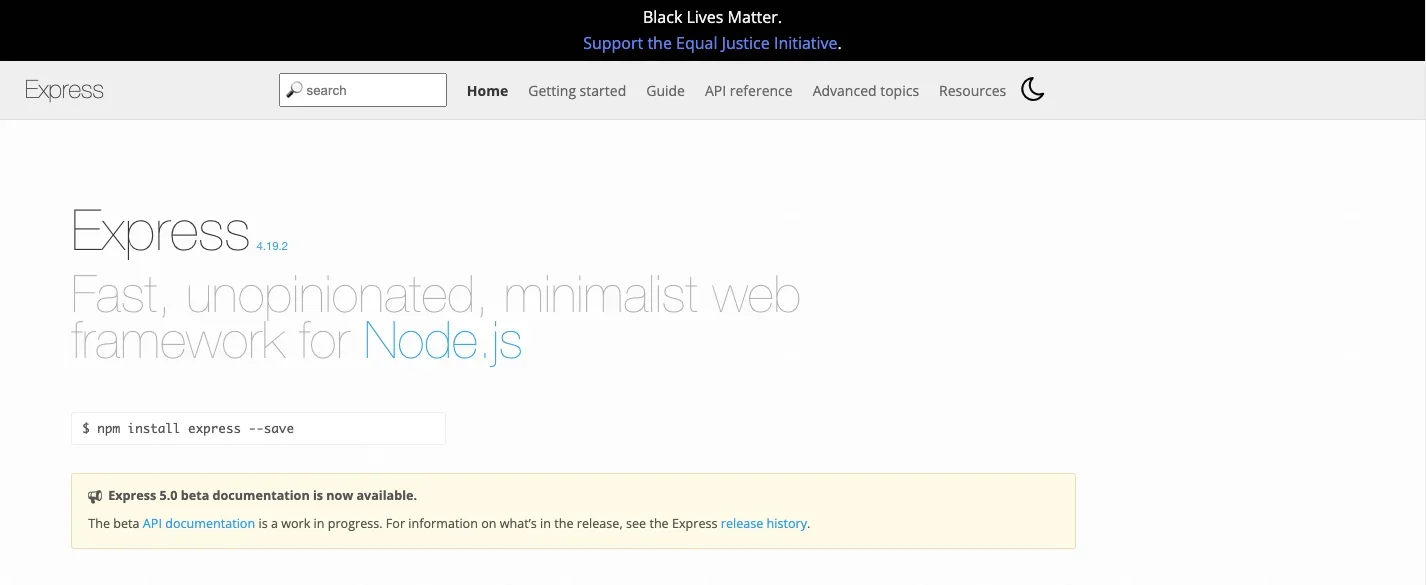Expand the API reference menu

(x=748, y=91)
